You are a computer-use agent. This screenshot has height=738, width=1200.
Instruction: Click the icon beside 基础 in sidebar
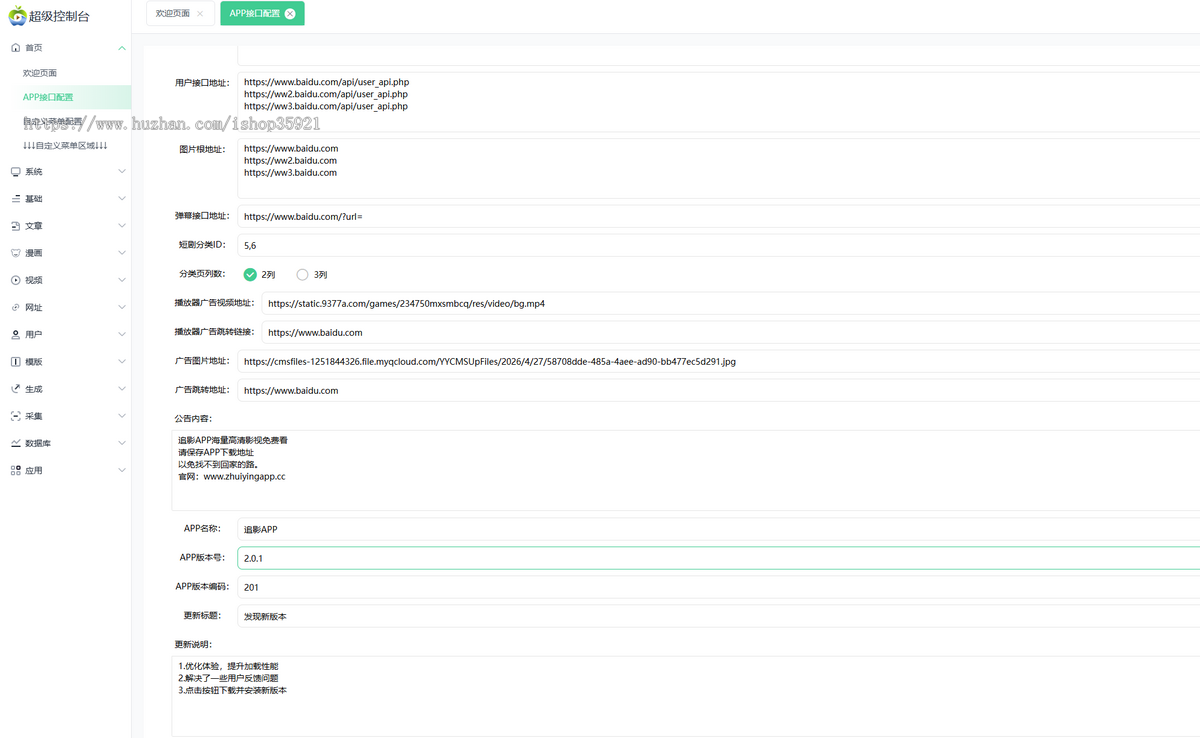point(15,199)
